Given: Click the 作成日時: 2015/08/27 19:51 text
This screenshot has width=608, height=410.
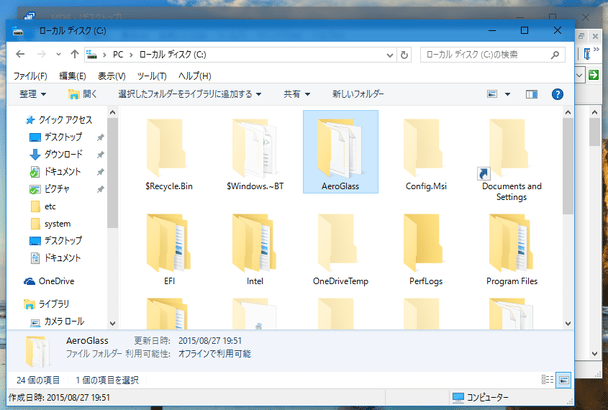Looking at the screenshot, I should pos(59,398).
